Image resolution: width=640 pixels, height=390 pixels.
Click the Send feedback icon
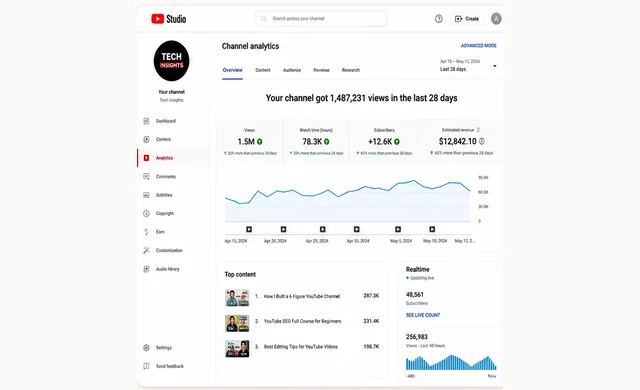click(146, 366)
